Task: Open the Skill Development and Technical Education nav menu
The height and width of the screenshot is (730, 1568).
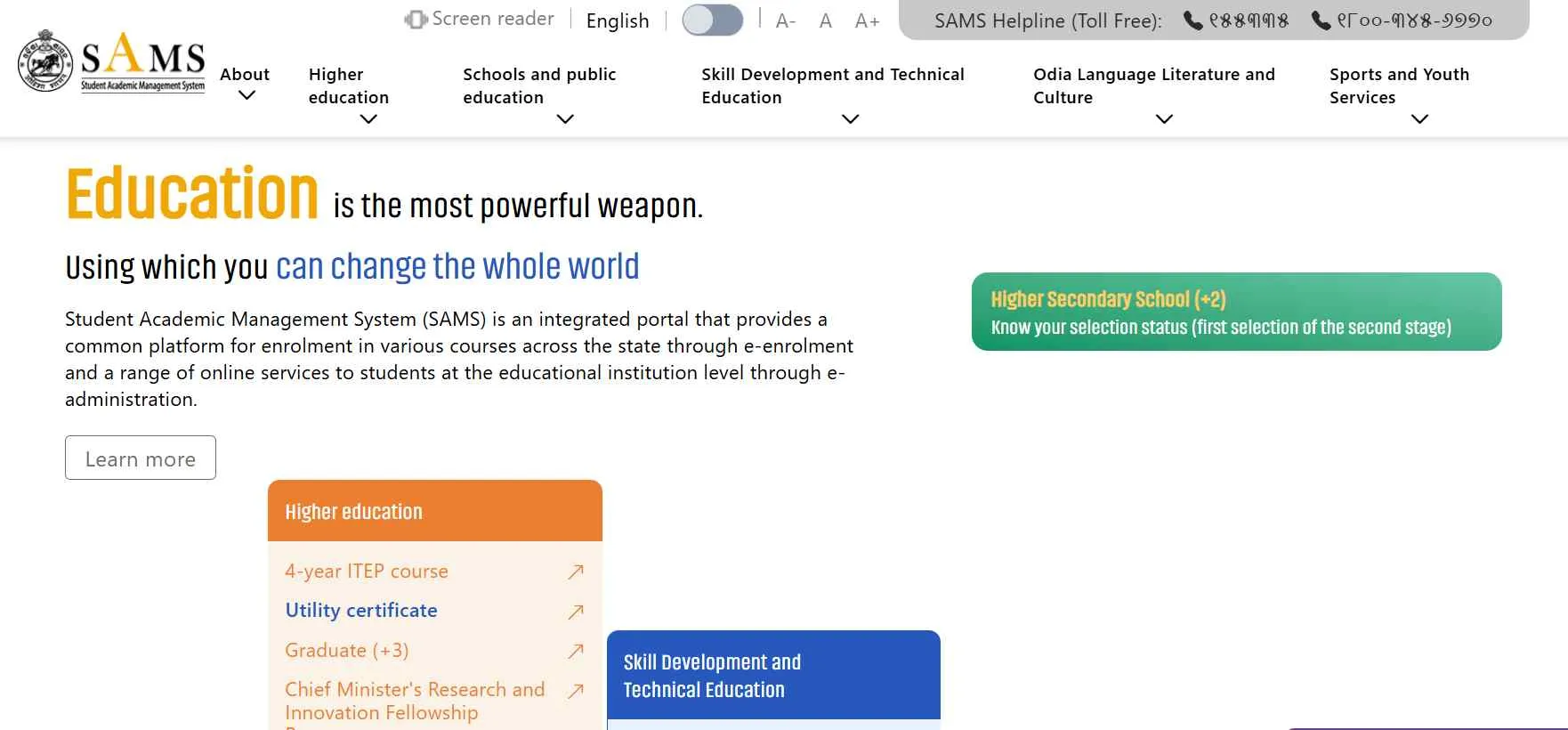Action: (x=833, y=86)
